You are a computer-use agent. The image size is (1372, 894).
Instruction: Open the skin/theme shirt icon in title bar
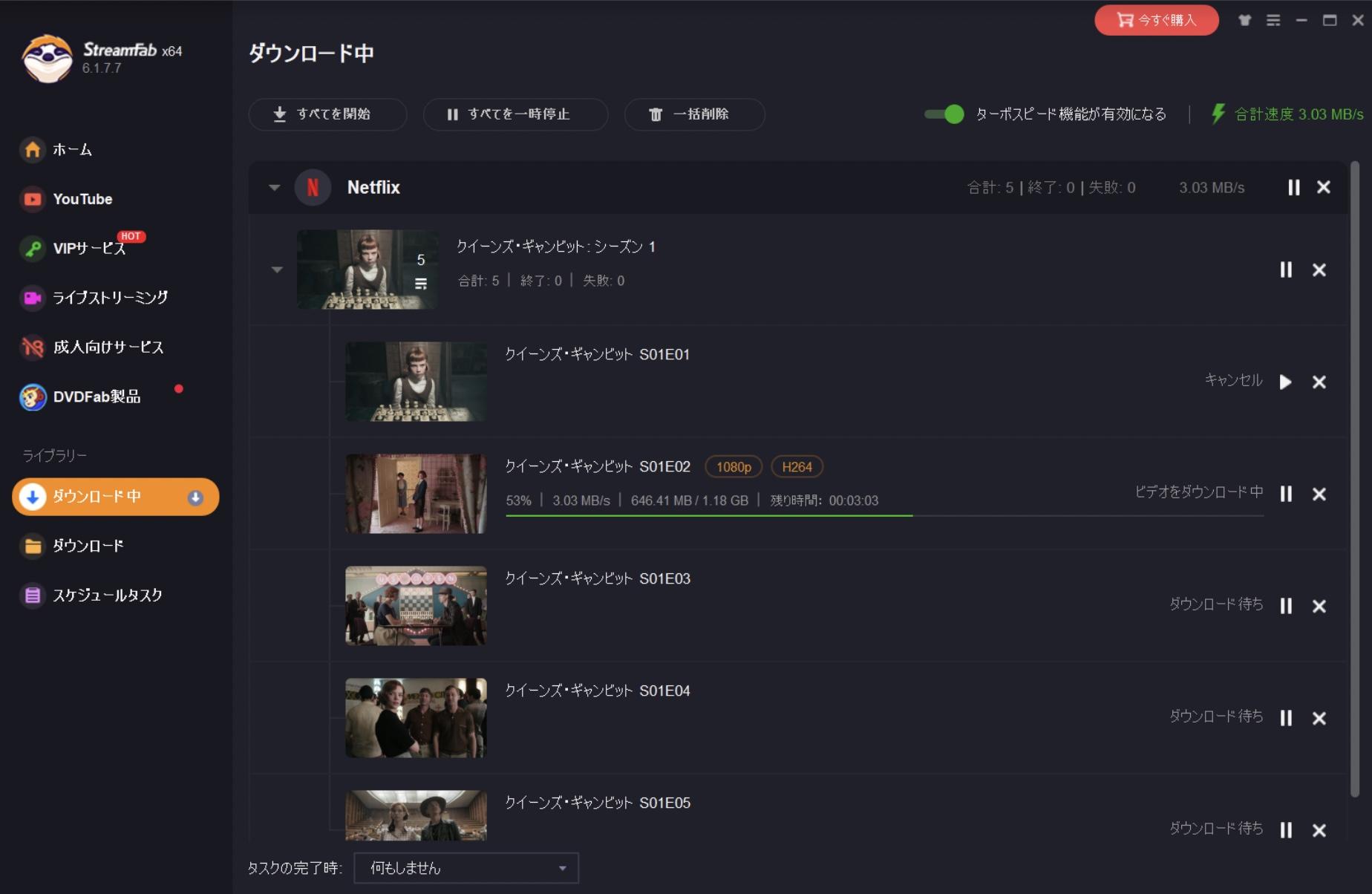(1245, 20)
